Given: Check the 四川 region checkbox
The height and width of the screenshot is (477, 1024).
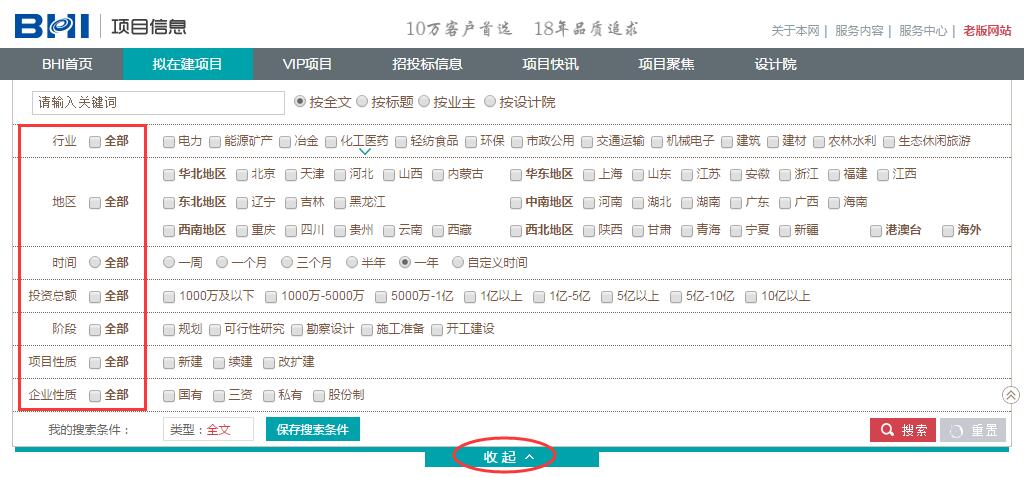Looking at the screenshot, I should point(291,231).
